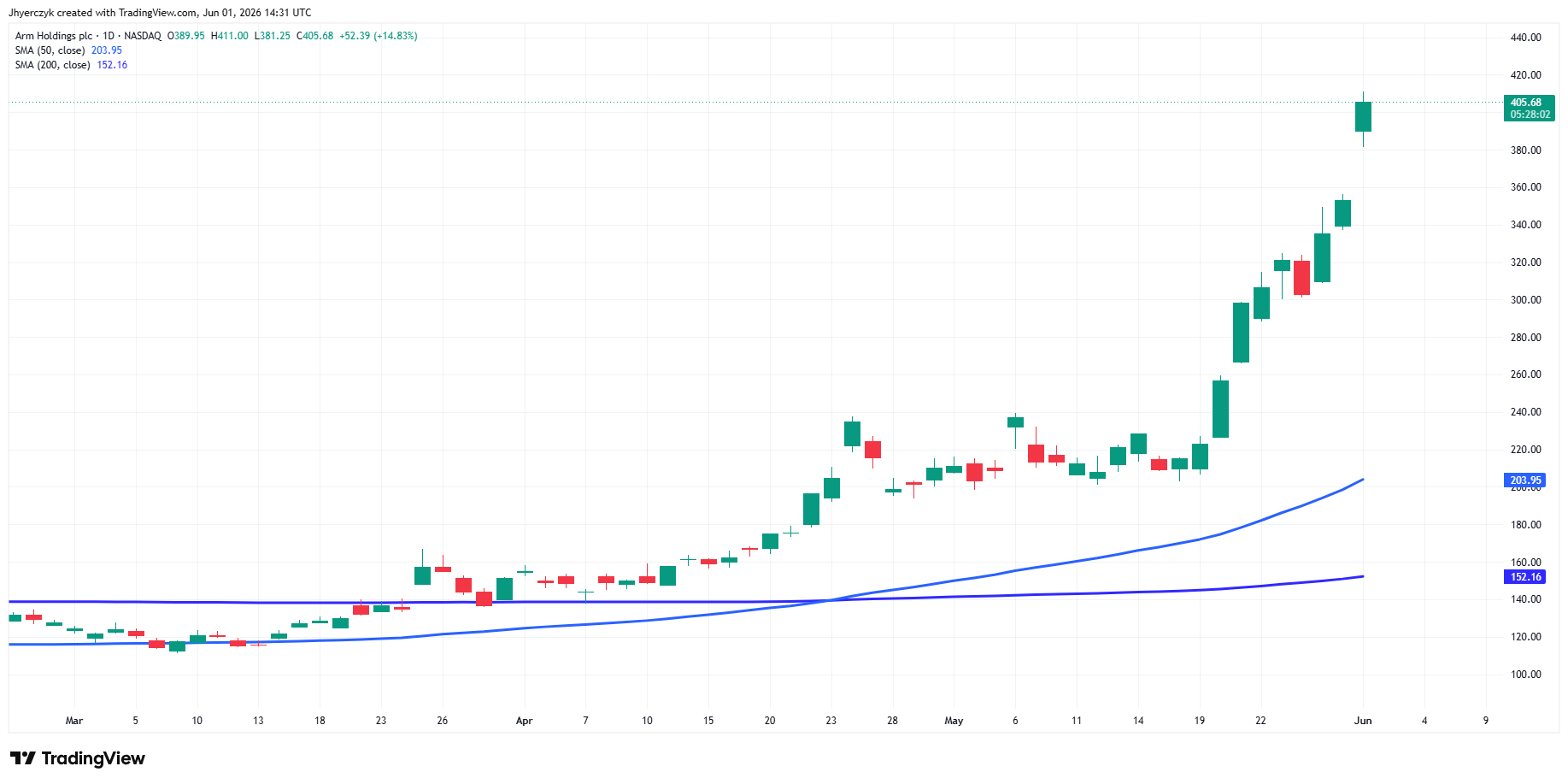1568x784 pixels.
Task: Click the latest green candle near 405.68
Action: (x=1363, y=117)
